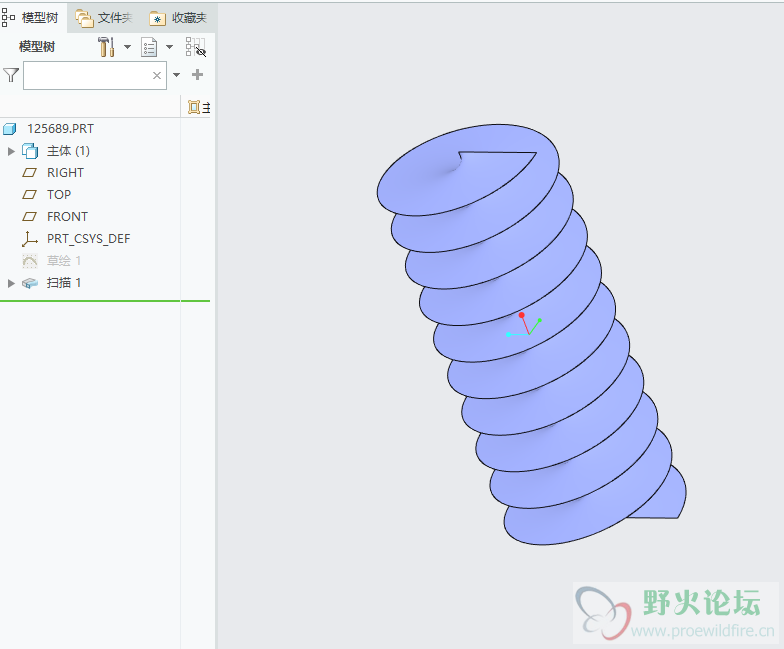Select the 扫描 1 feature

point(64,283)
